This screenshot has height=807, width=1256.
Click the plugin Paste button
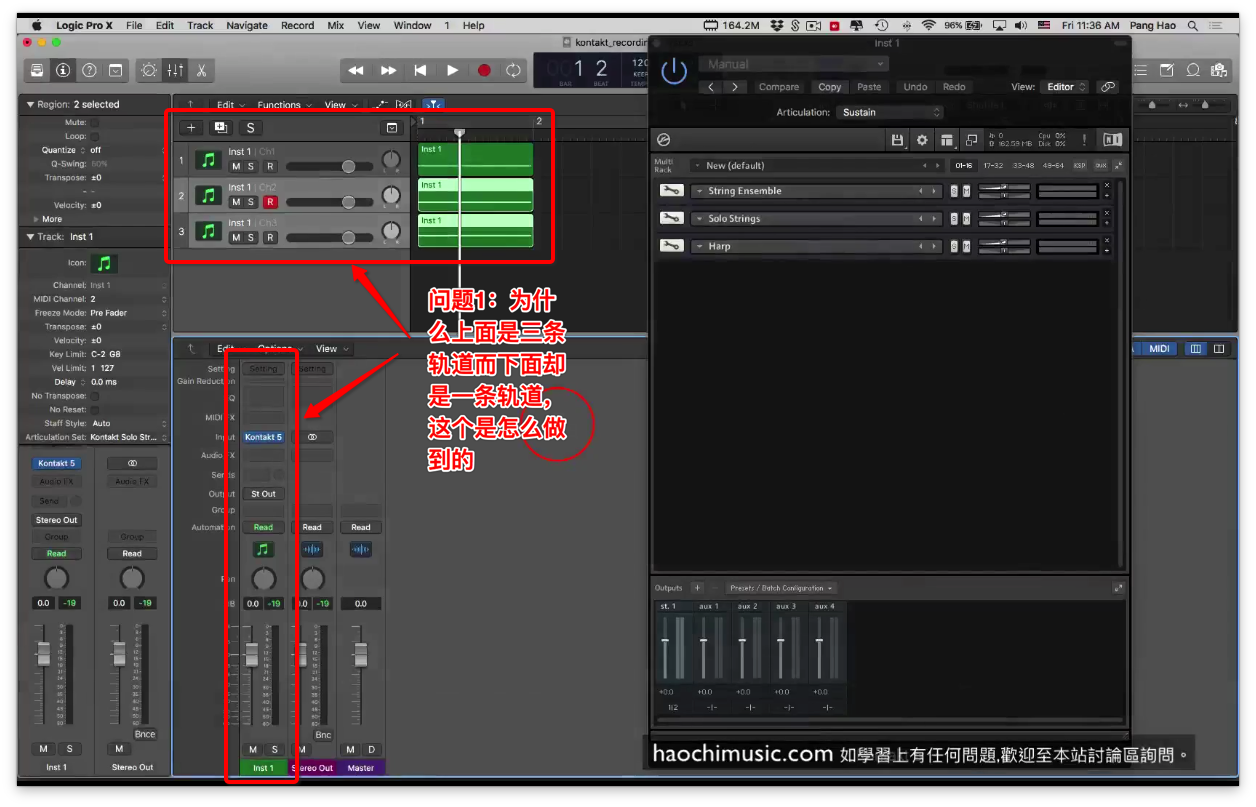(x=869, y=87)
